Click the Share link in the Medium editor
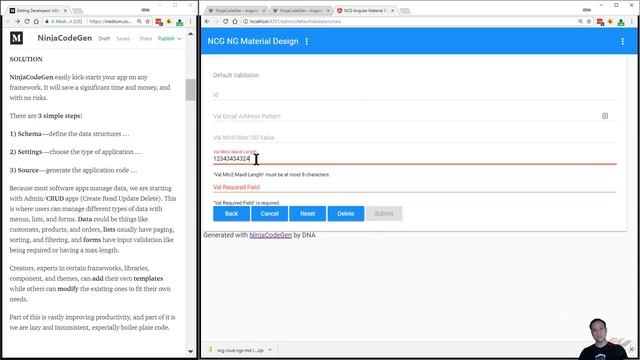The image size is (640, 360). [145, 38]
